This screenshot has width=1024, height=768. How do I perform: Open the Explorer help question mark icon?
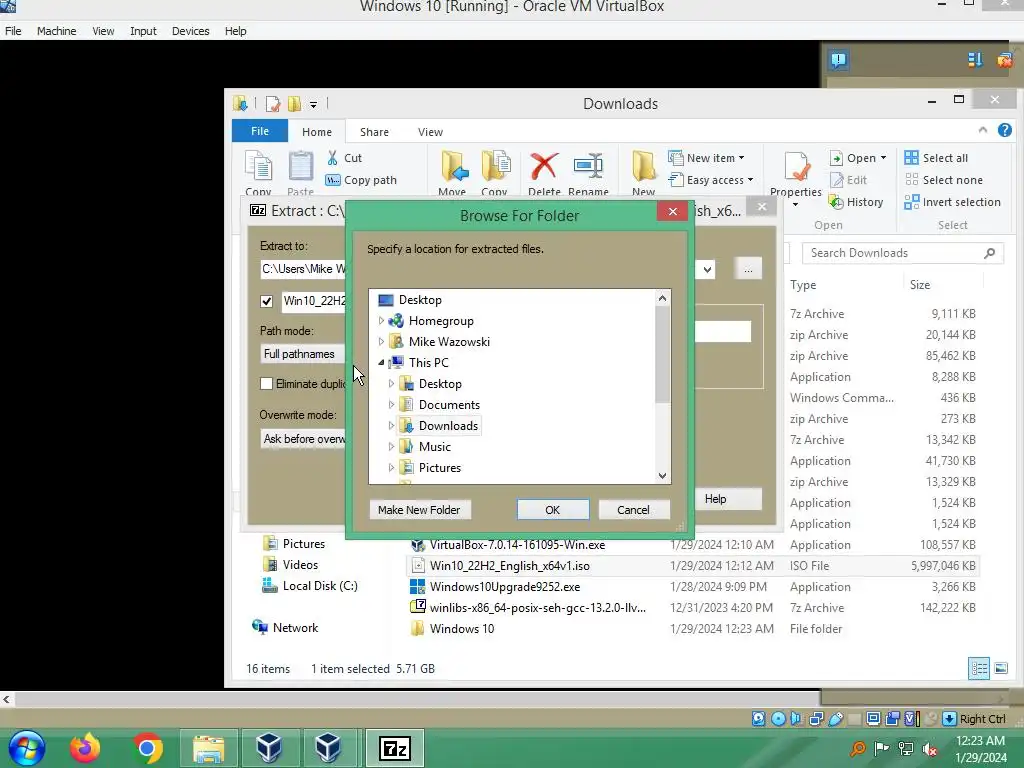(1004, 130)
